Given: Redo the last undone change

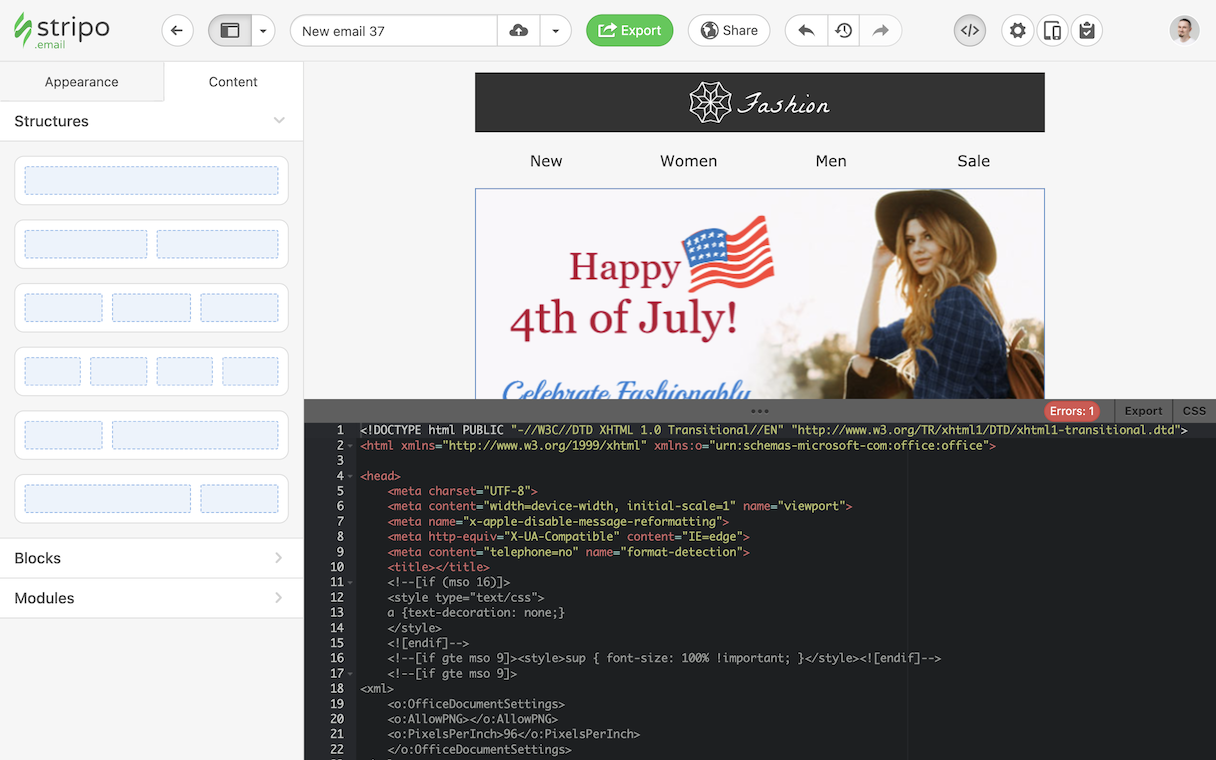Looking at the screenshot, I should tap(881, 31).
